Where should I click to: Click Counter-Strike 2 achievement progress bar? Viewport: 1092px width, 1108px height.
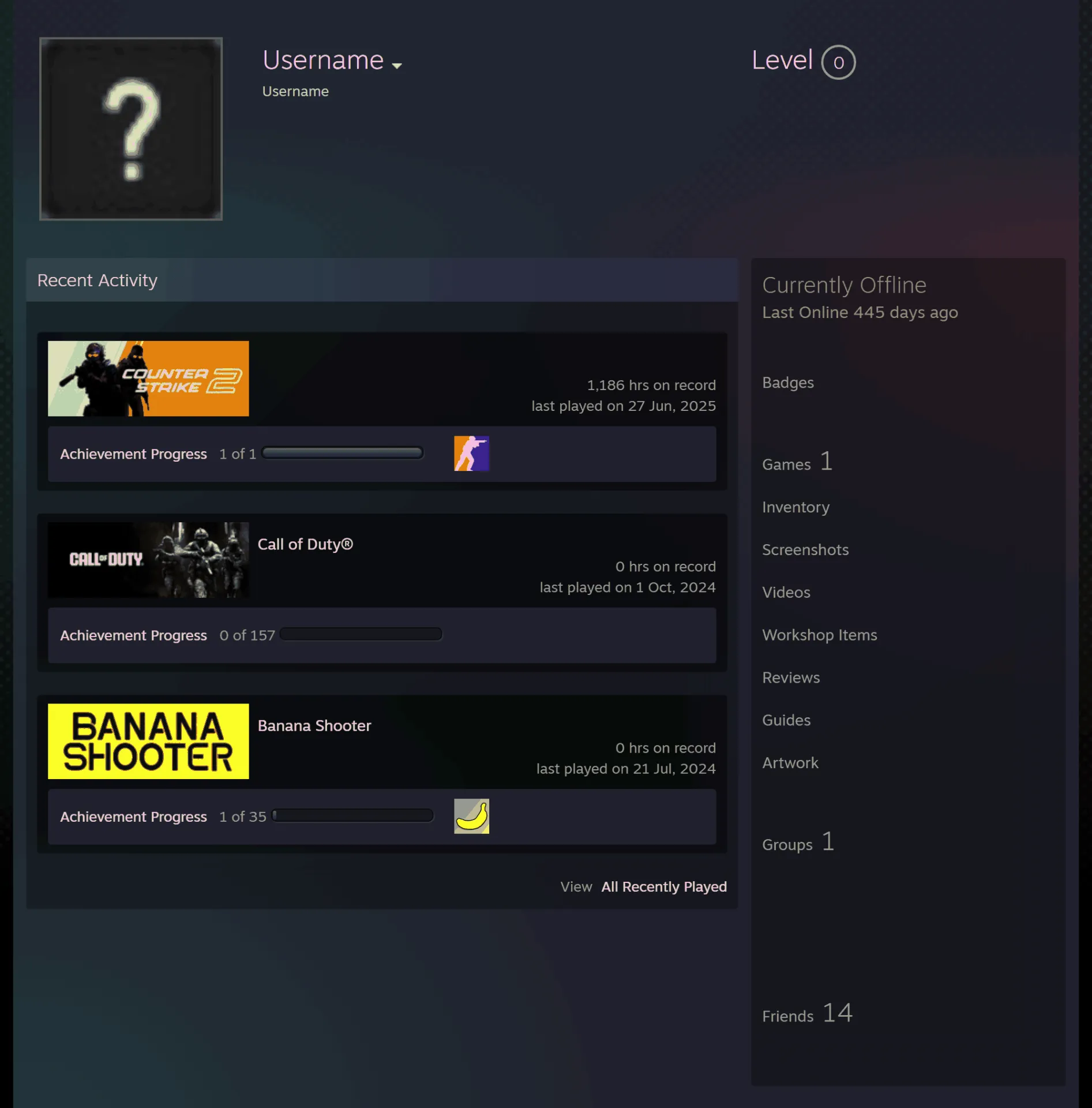(x=343, y=453)
